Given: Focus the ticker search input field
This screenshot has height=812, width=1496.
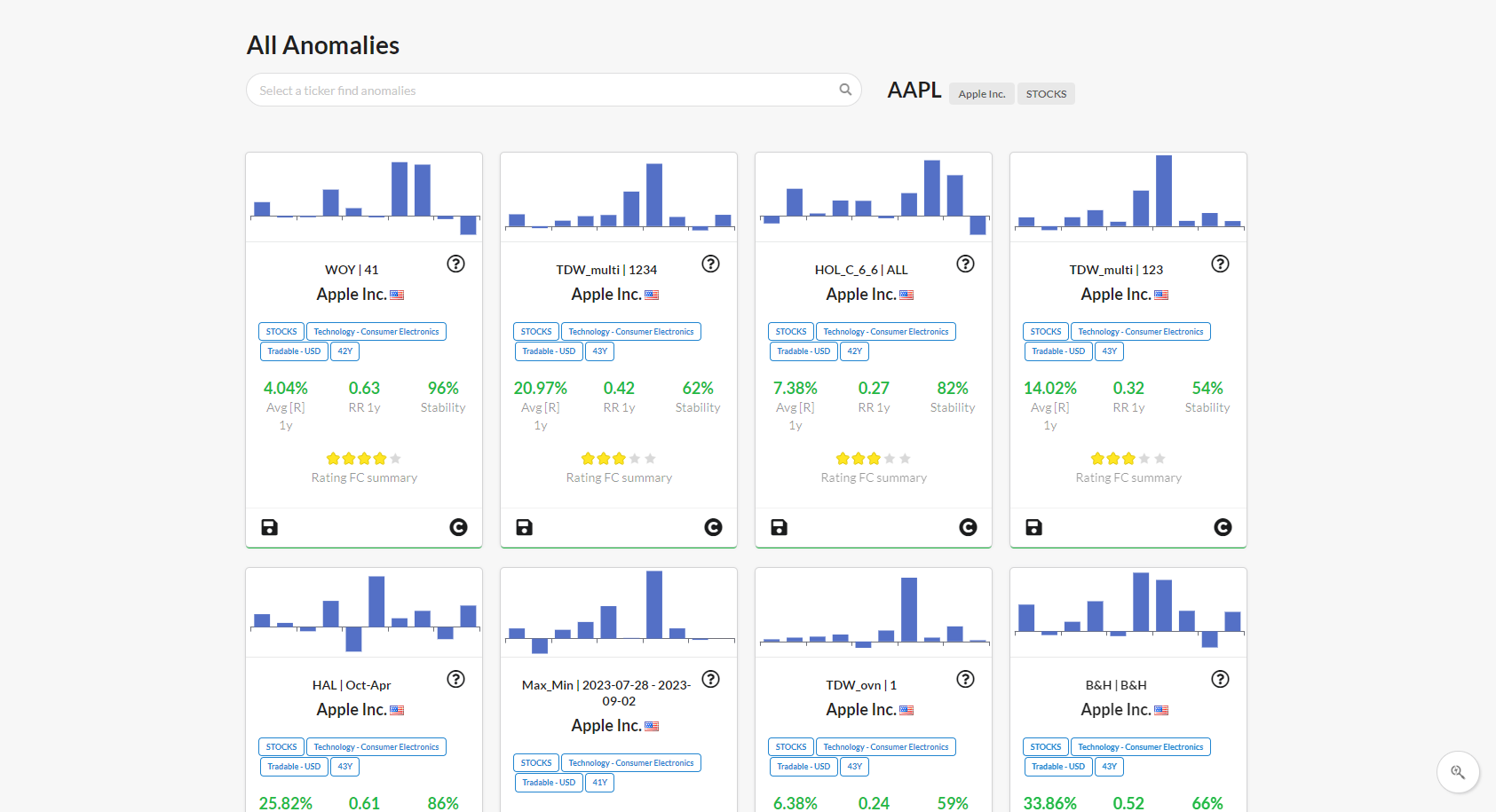Looking at the screenshot, I should (554, 90).
